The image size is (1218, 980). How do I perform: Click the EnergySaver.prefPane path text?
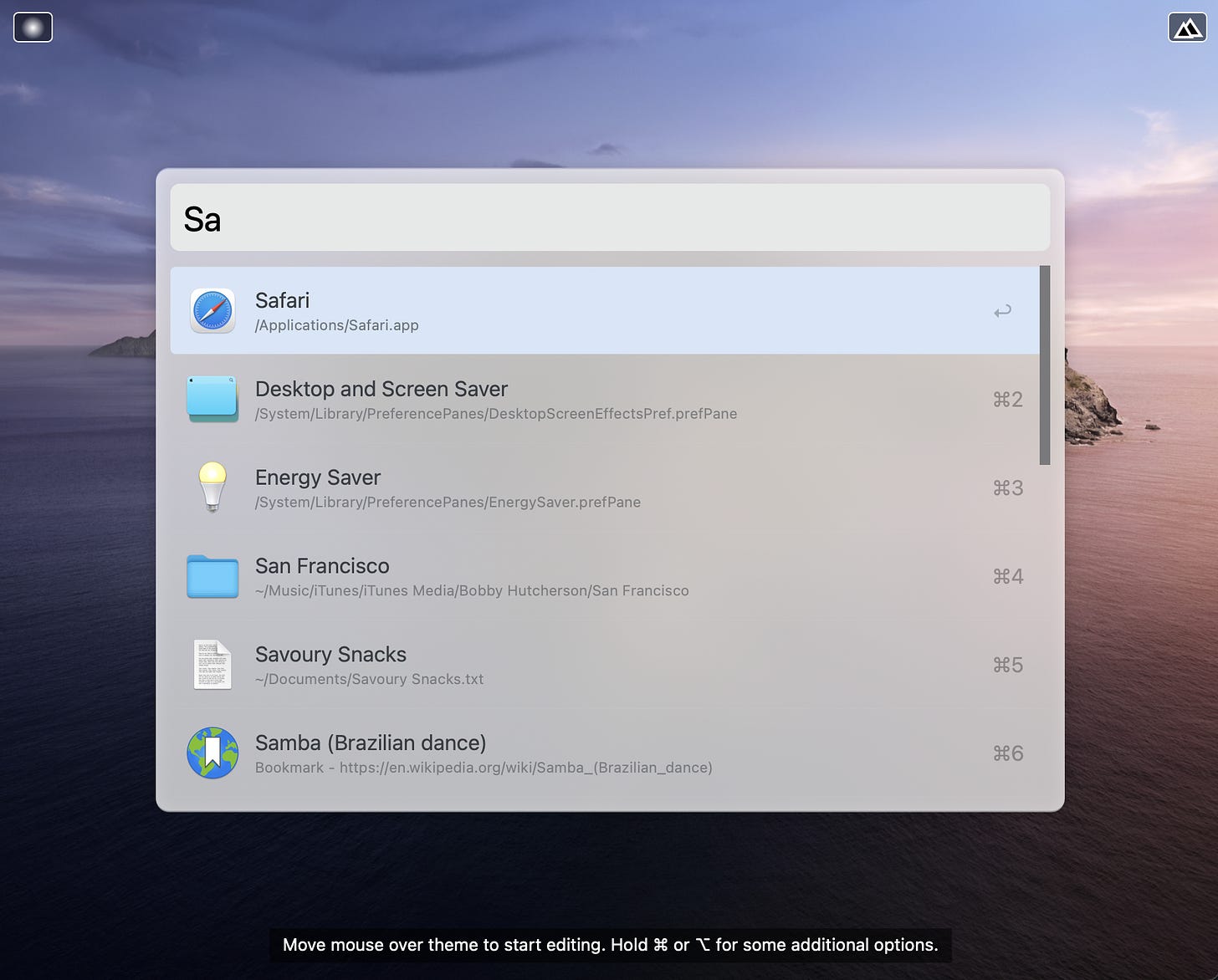[x=448, y=503]
